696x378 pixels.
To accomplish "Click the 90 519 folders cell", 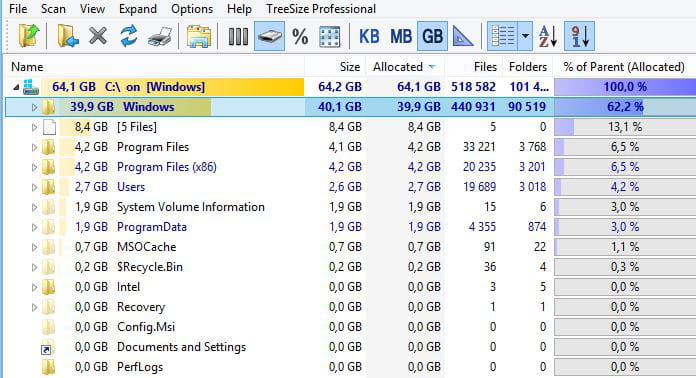I will coord(527,107).
